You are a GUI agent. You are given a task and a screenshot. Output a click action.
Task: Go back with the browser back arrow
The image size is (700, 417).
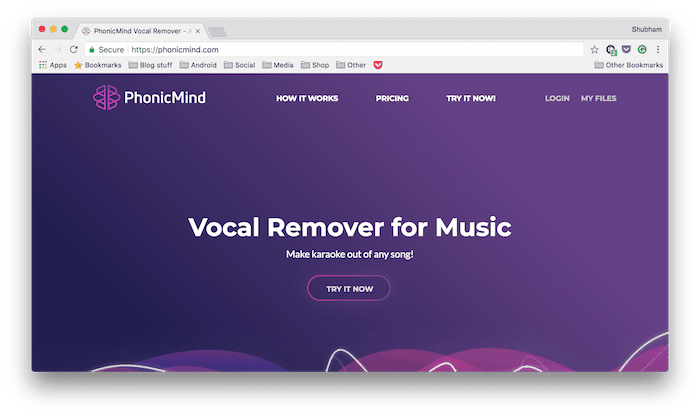(x=42, y=50)
